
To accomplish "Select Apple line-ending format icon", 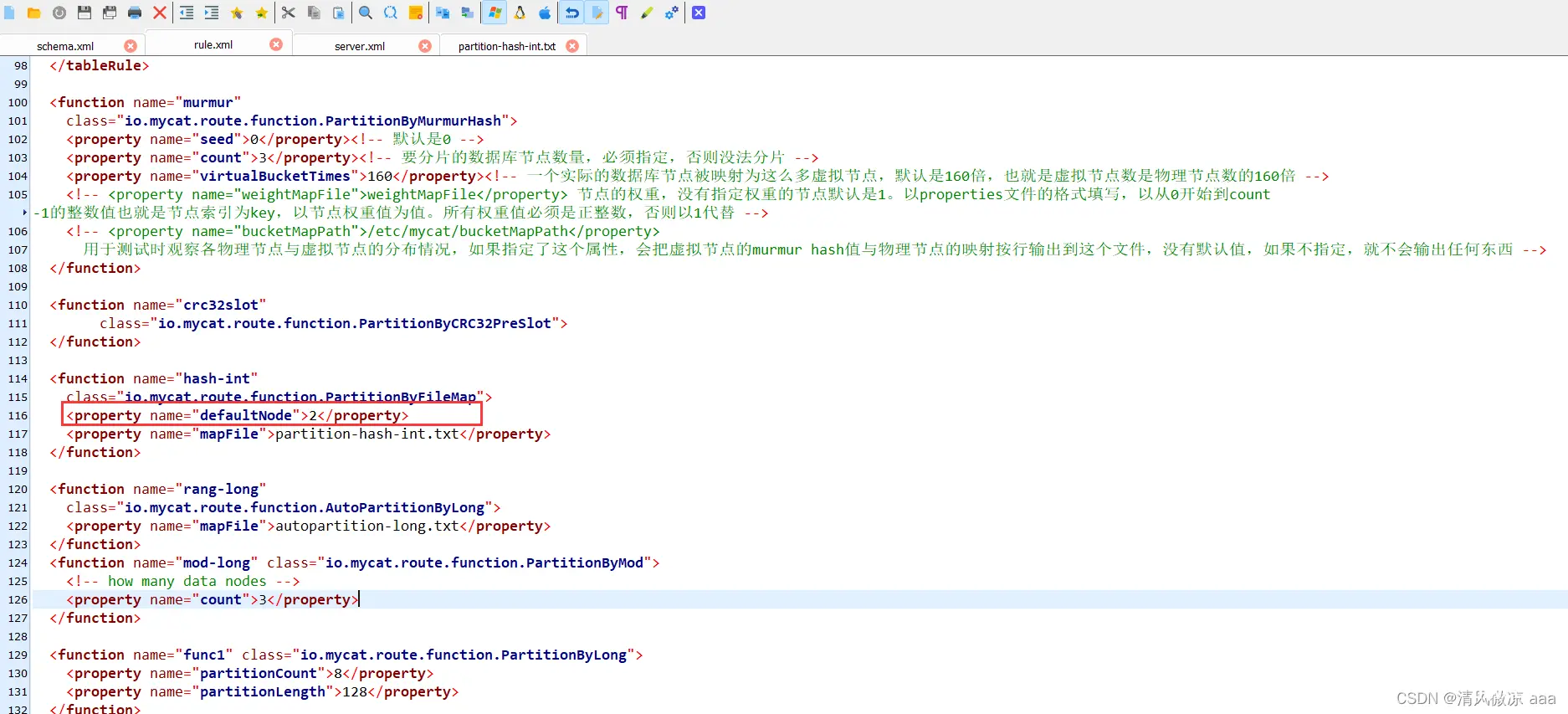I will pyautogui.click(x=545, y=13).
